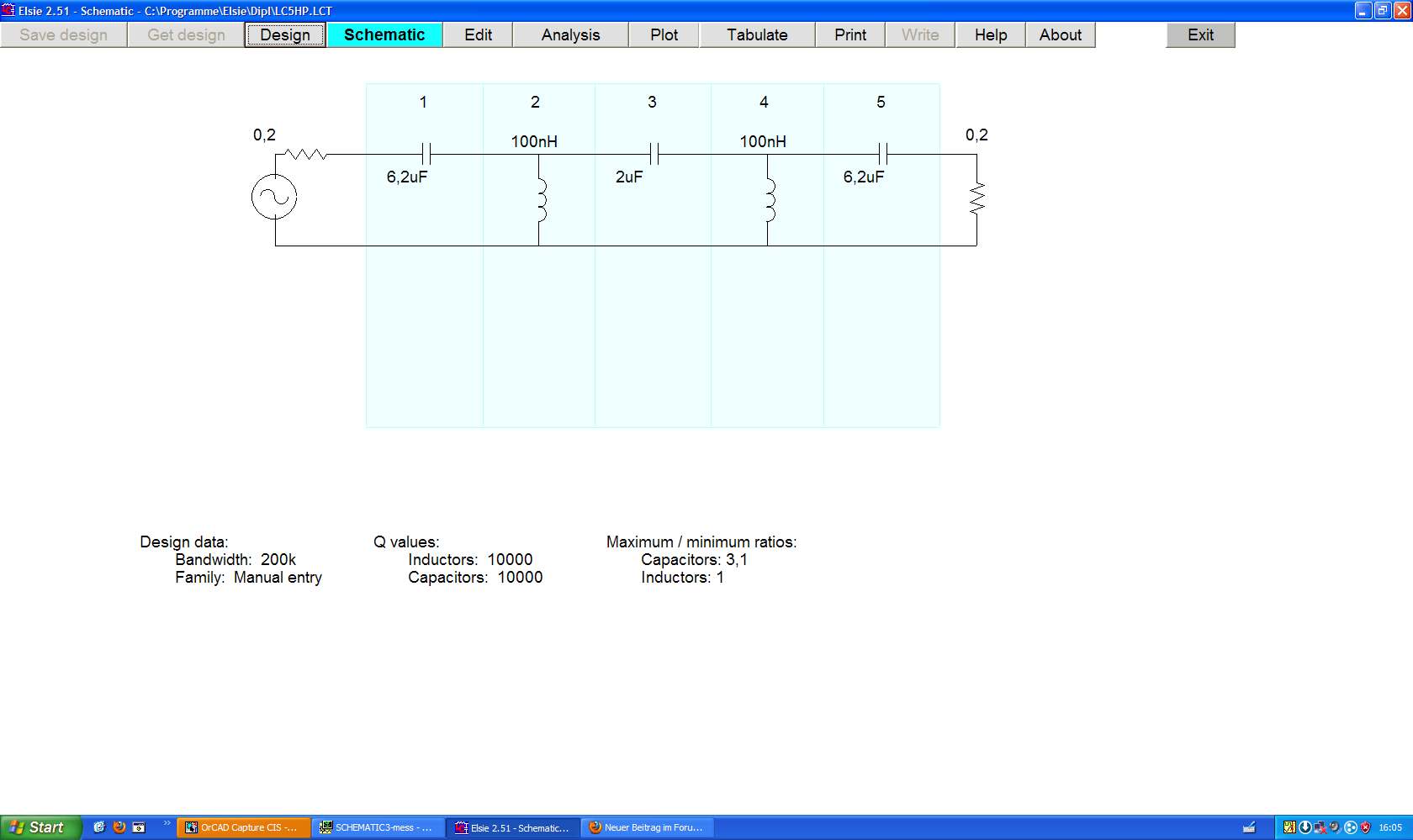Image resolution: width=1413 pixels, height=840 pixels.
Task: Click the section number 1 label
Action: tap(423, 102)
